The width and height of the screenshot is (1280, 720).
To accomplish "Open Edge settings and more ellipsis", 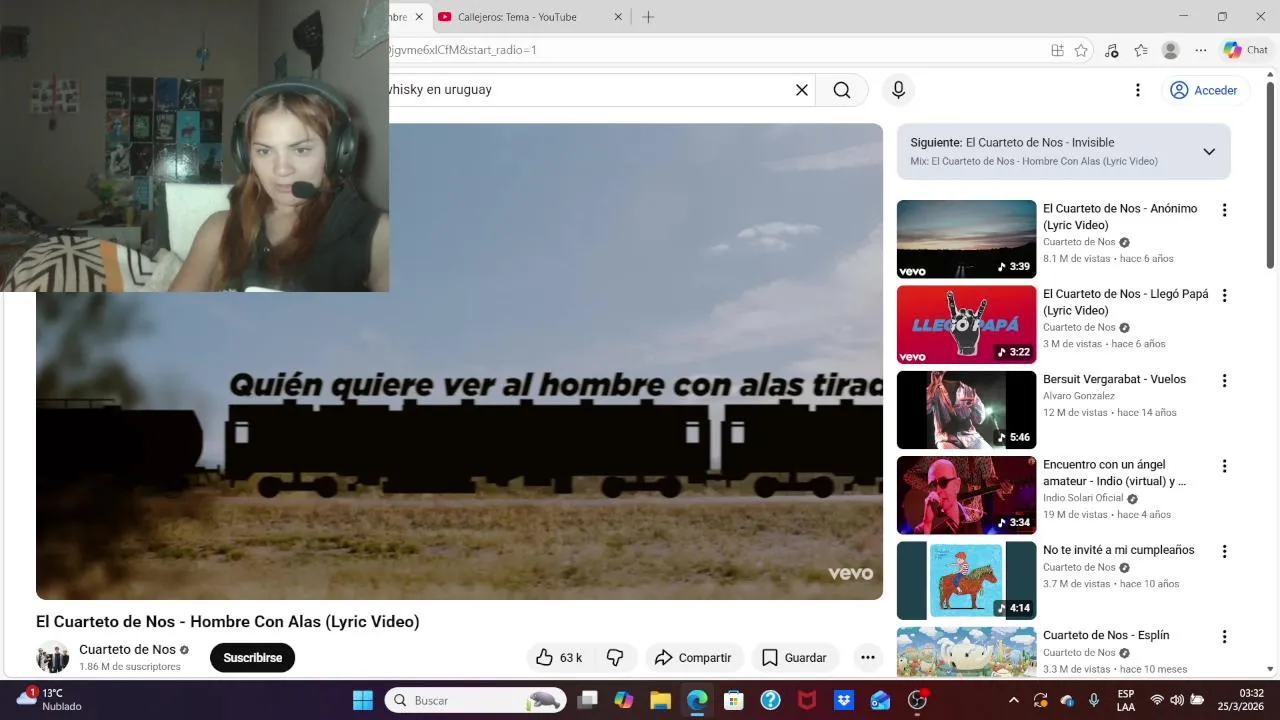I will click(x=1201, y=50).
